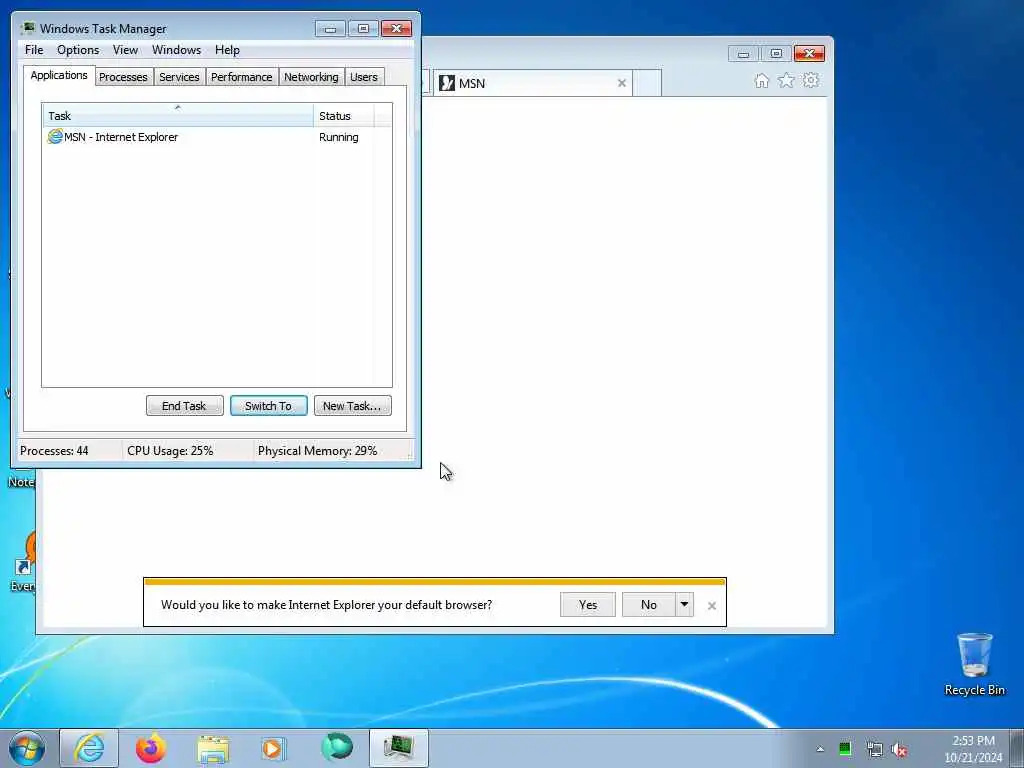Screen dimensions: 1024x768
Task: Select the MSN - Internet Explorer task row
Action: [217, 137]
